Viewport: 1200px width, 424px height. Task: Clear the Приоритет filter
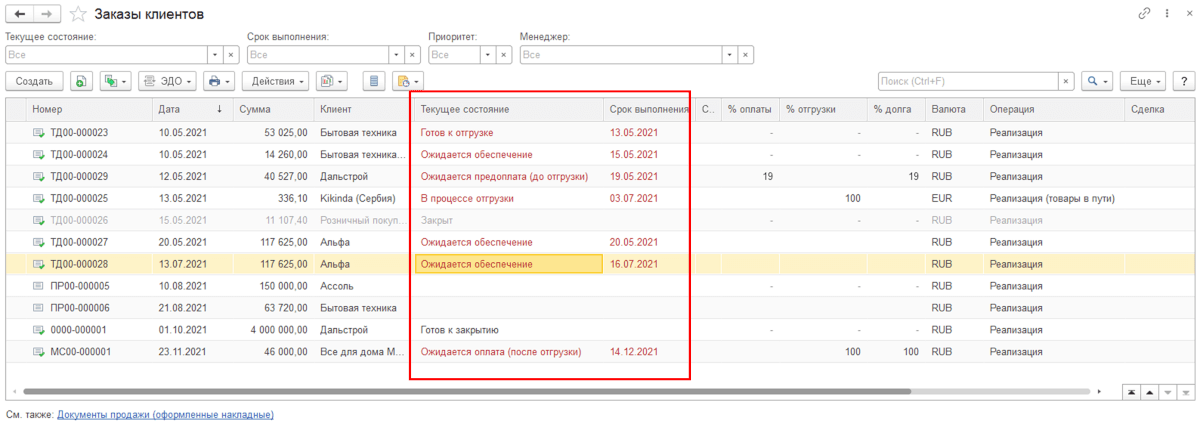[503, 54]
